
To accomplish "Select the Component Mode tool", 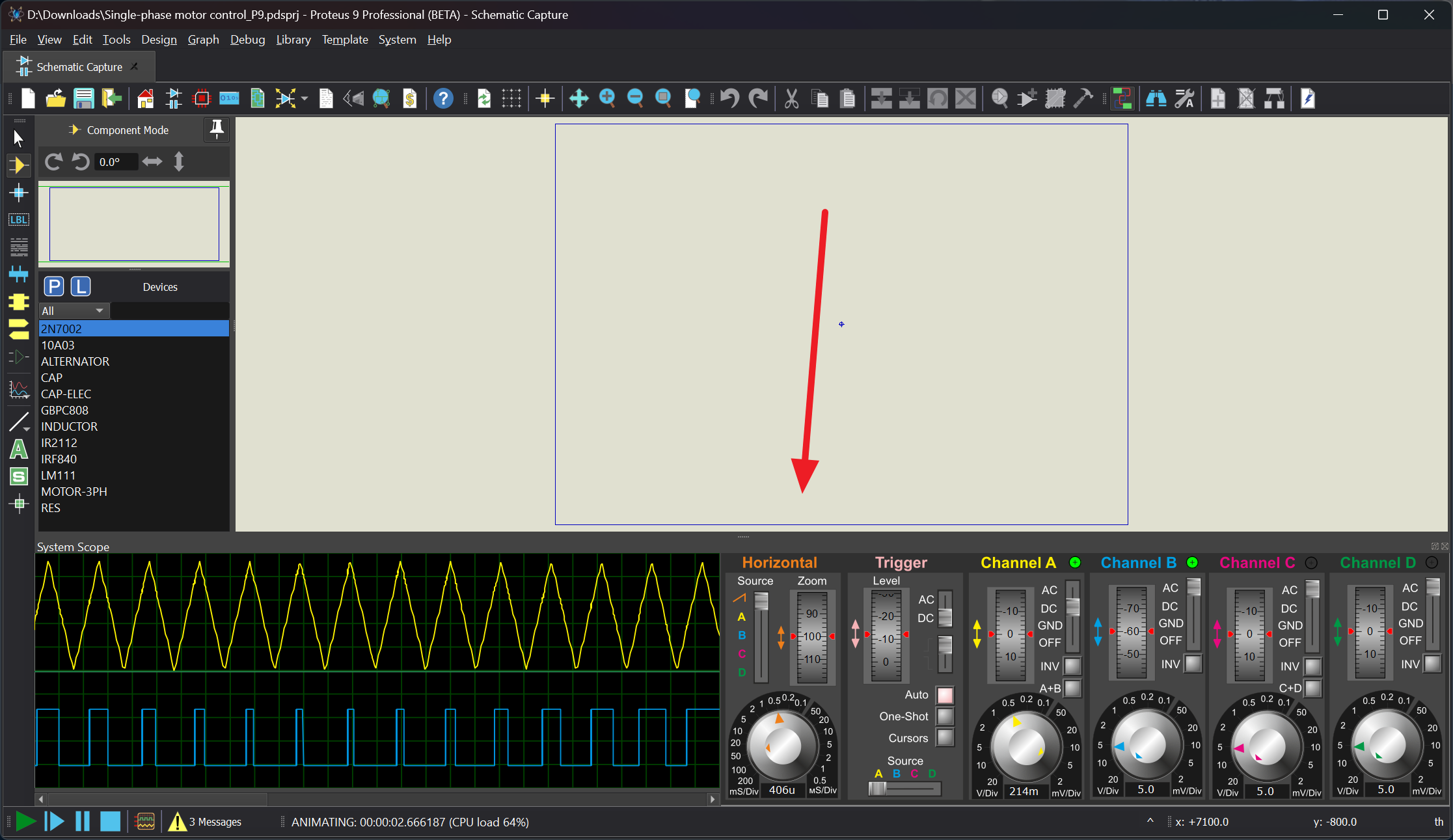I will point(18,165).
